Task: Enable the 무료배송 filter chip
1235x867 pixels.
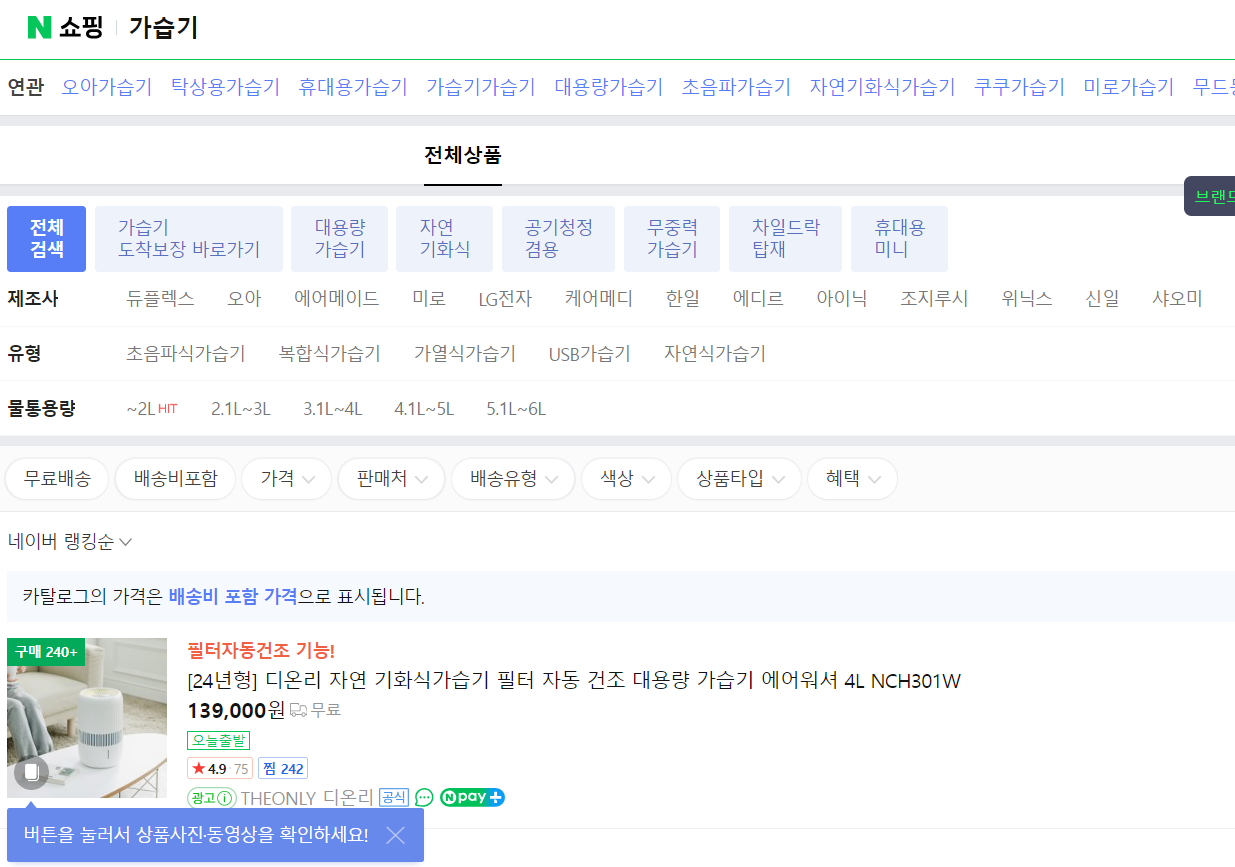Action: click(56, 479)
